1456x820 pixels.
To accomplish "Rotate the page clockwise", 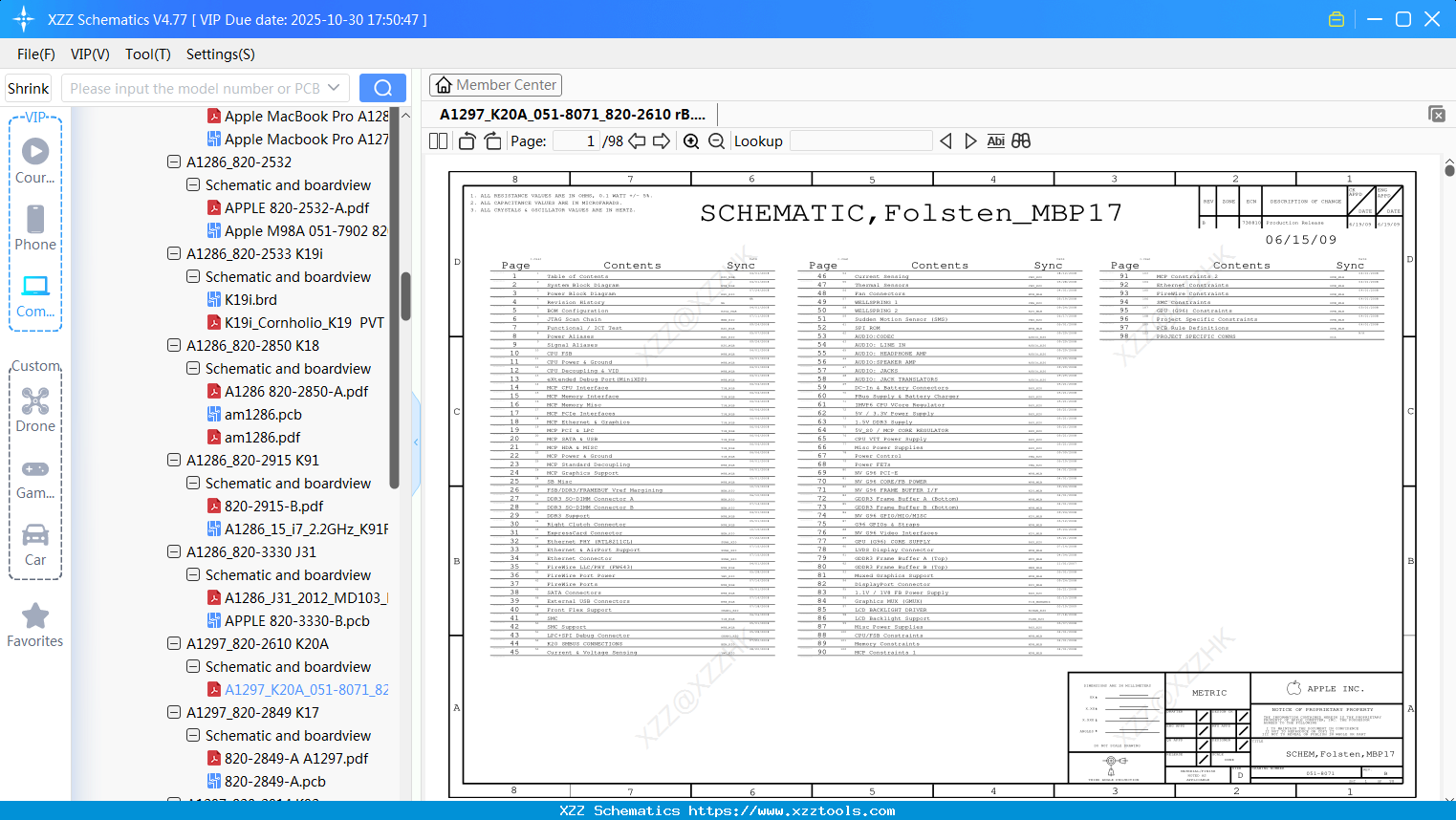I will pyautogui.click(x=493, y=141).
